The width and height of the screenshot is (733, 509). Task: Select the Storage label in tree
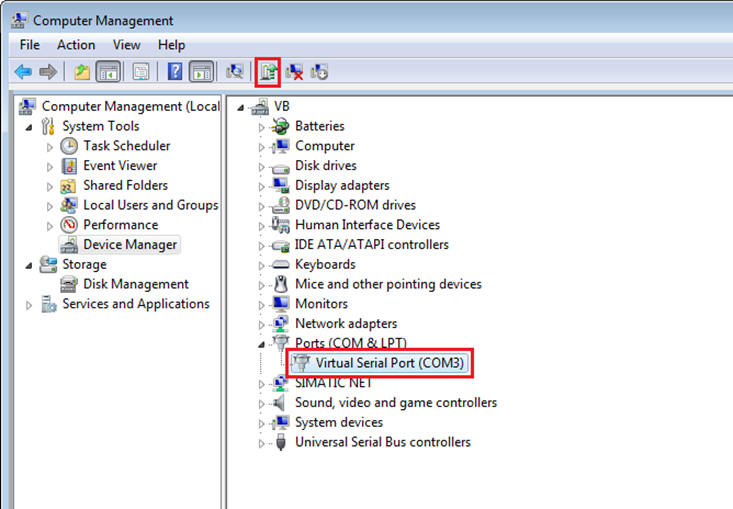click(85, 264)
